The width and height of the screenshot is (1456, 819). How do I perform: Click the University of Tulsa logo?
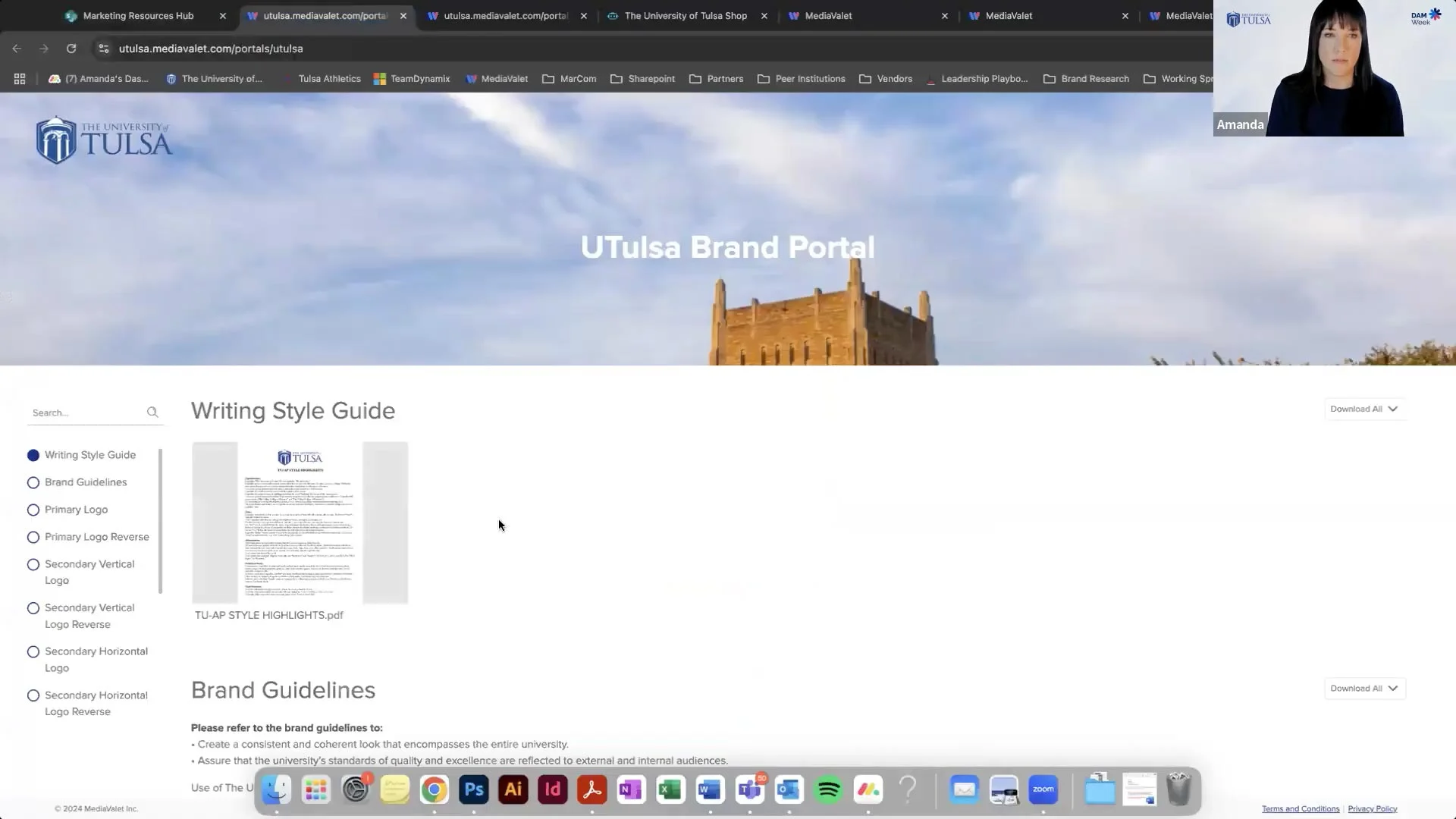[104, 140]
